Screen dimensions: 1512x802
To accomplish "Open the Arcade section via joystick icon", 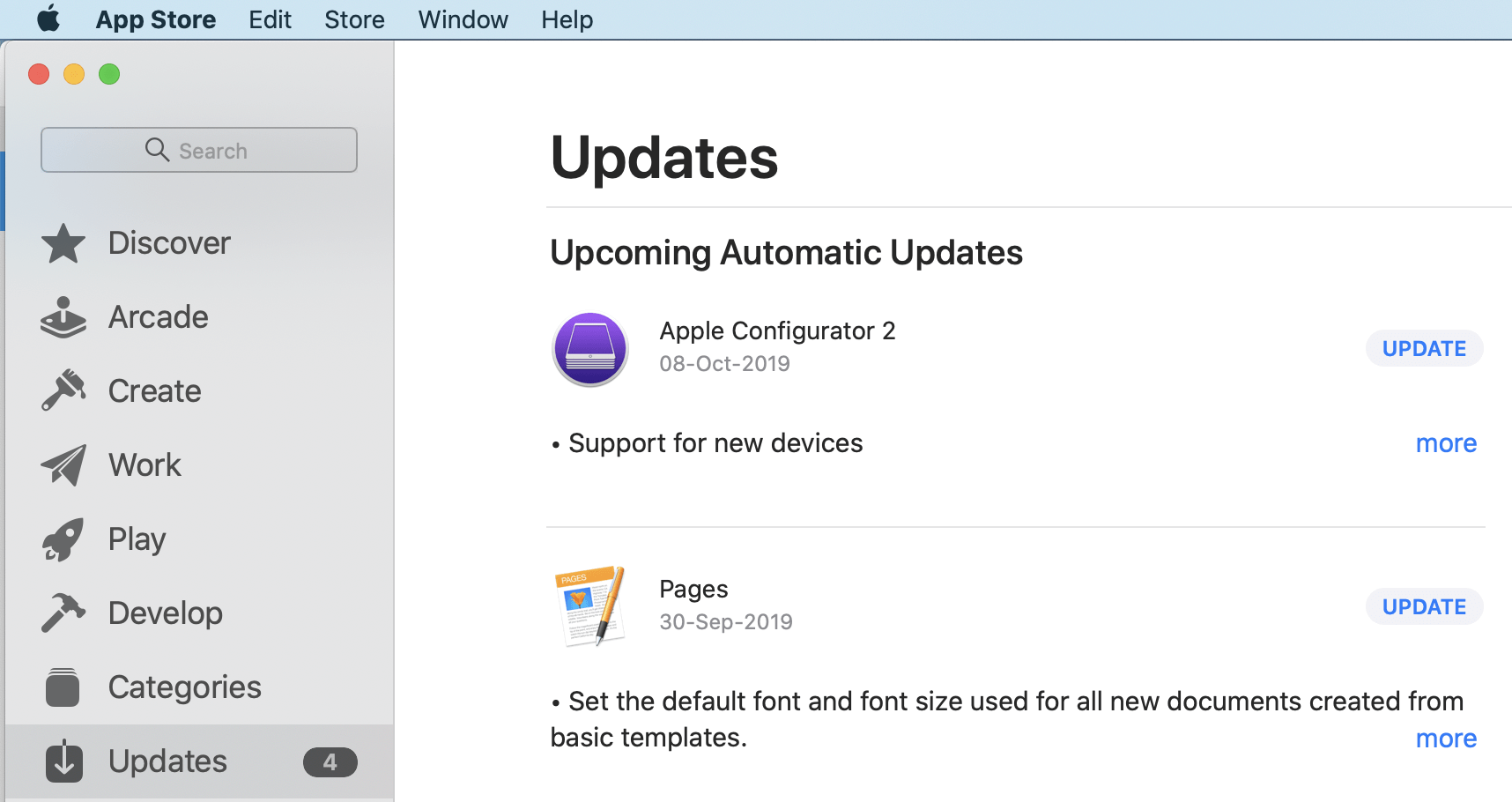I will (x=63, y=317).
